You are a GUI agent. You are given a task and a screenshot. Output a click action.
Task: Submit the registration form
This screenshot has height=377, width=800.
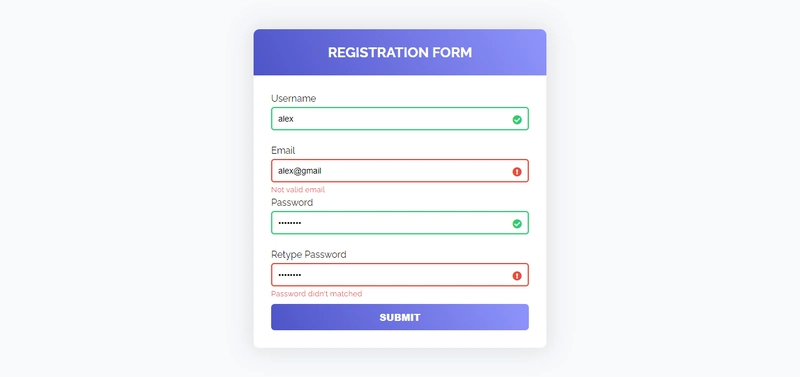tap(399, 317)
